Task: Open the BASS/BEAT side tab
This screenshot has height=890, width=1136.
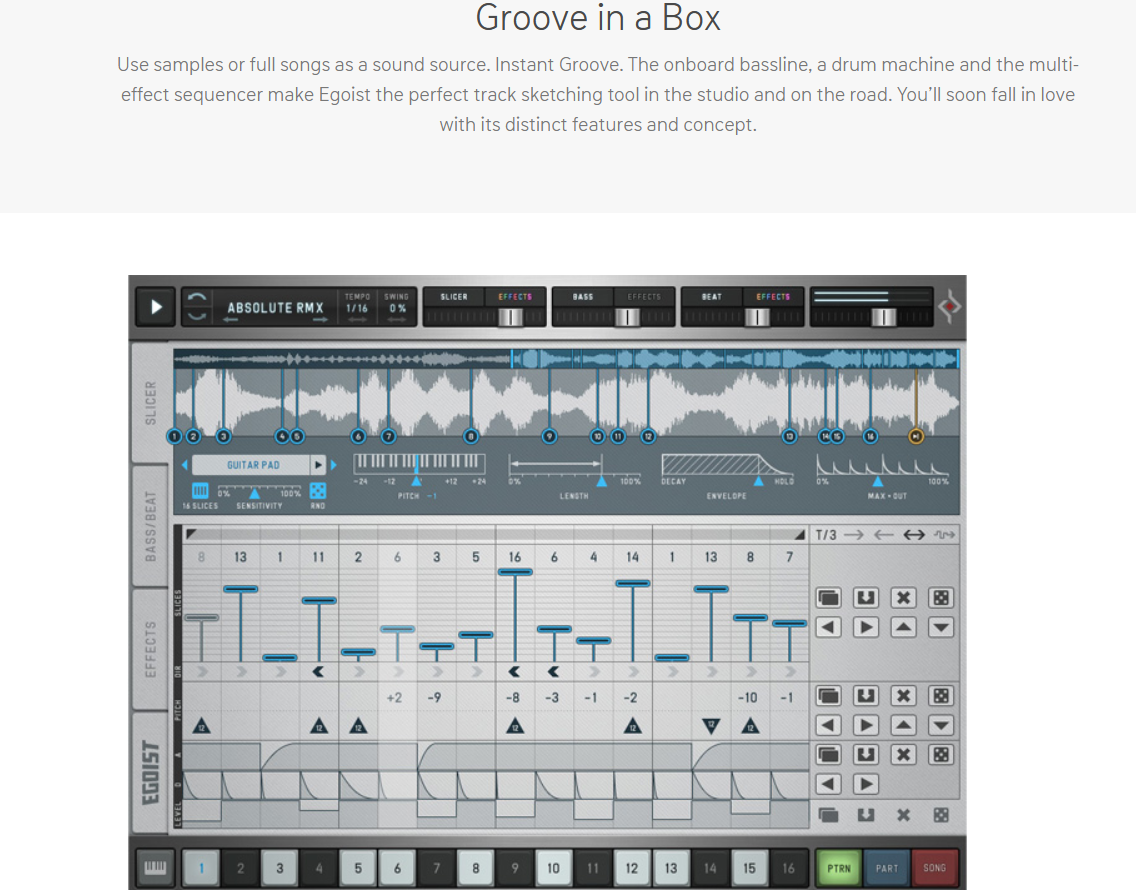Action: 150,526
